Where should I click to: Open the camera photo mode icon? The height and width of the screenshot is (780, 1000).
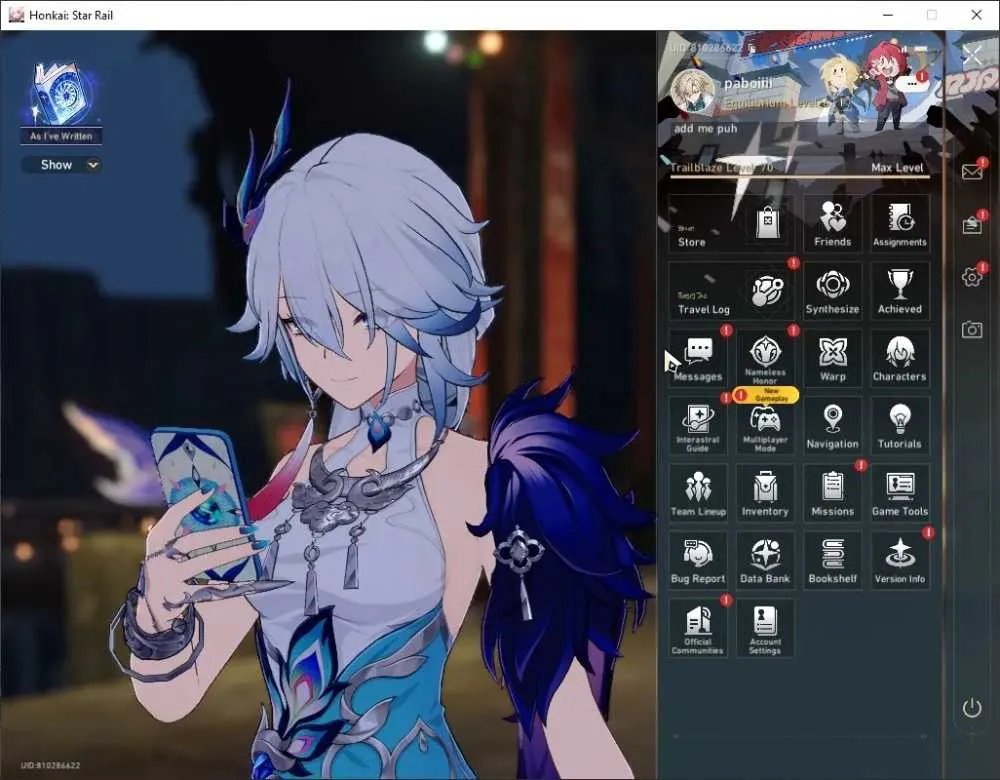pos(972,329)
